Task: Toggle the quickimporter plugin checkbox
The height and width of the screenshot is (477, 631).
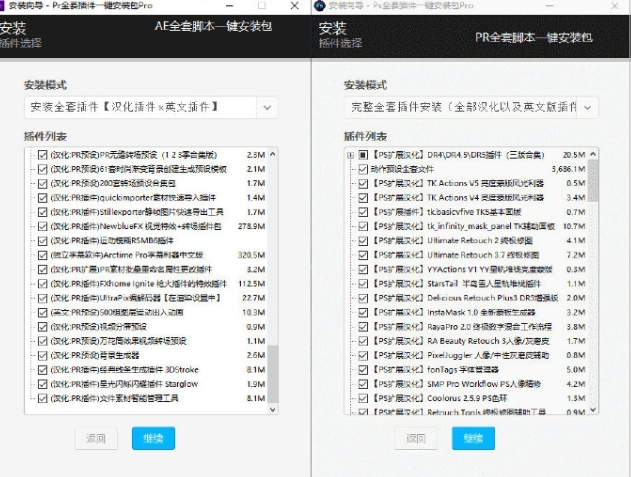Action: coord(43,198)
